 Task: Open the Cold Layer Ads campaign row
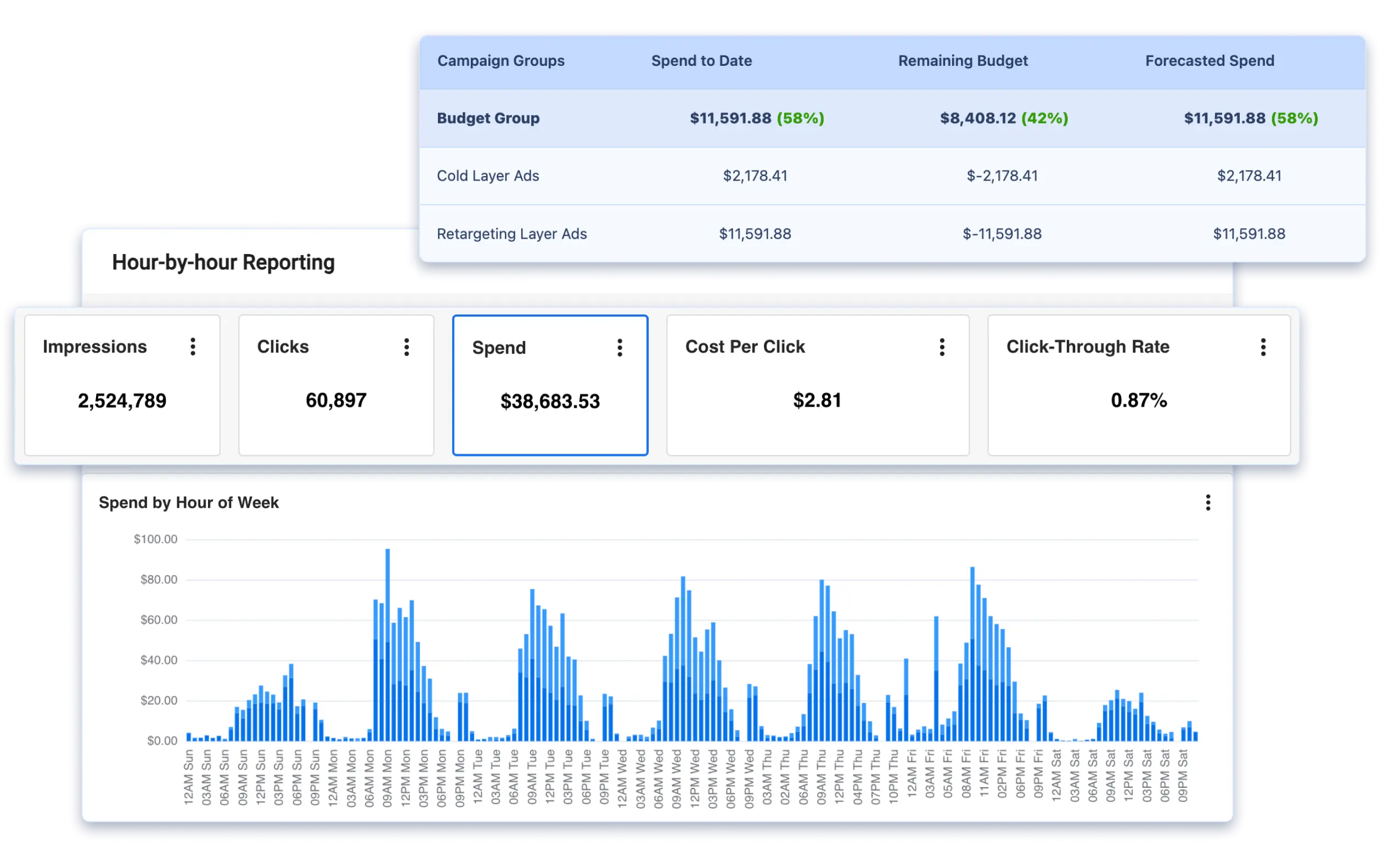click(x=892, y=176)
